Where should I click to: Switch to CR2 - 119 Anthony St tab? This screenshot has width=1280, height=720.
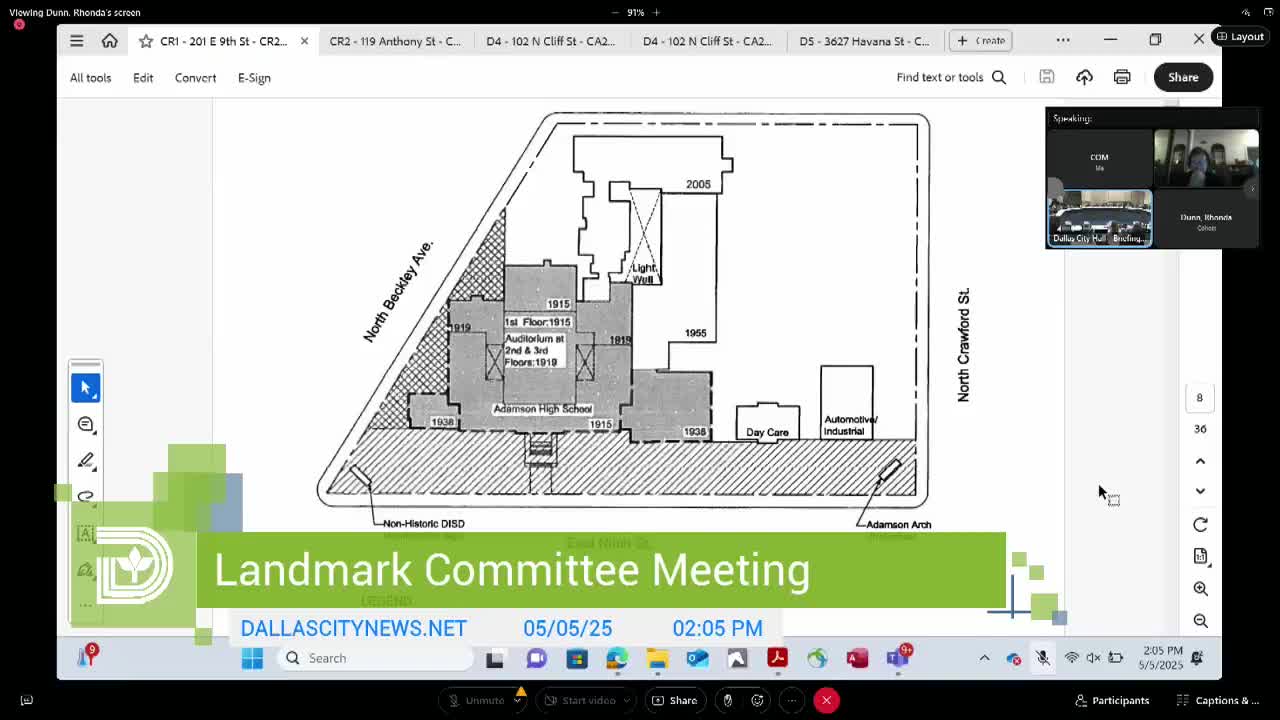(395, 41)
